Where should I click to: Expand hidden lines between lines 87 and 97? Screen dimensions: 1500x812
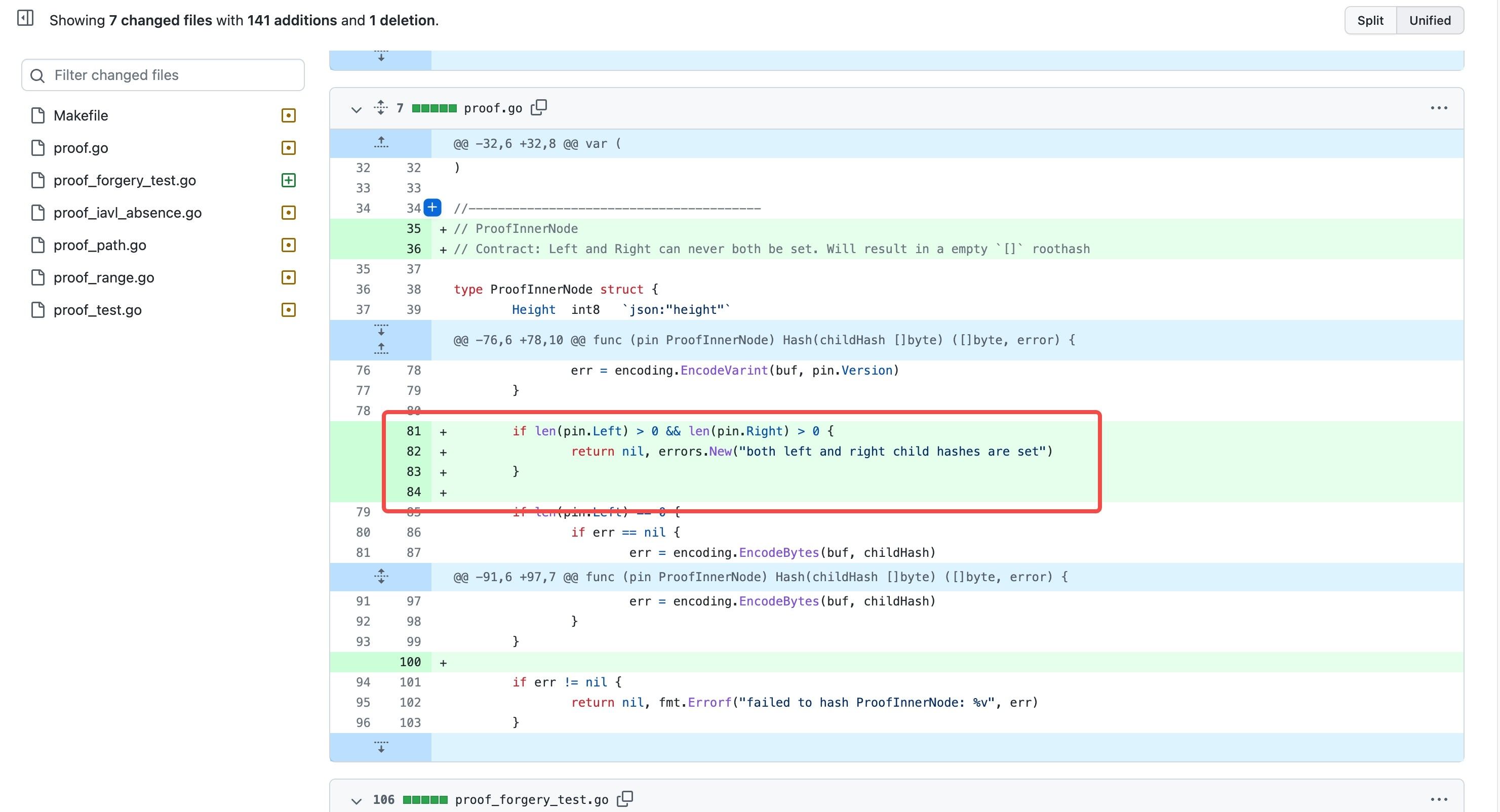click(x=381, y=577)
